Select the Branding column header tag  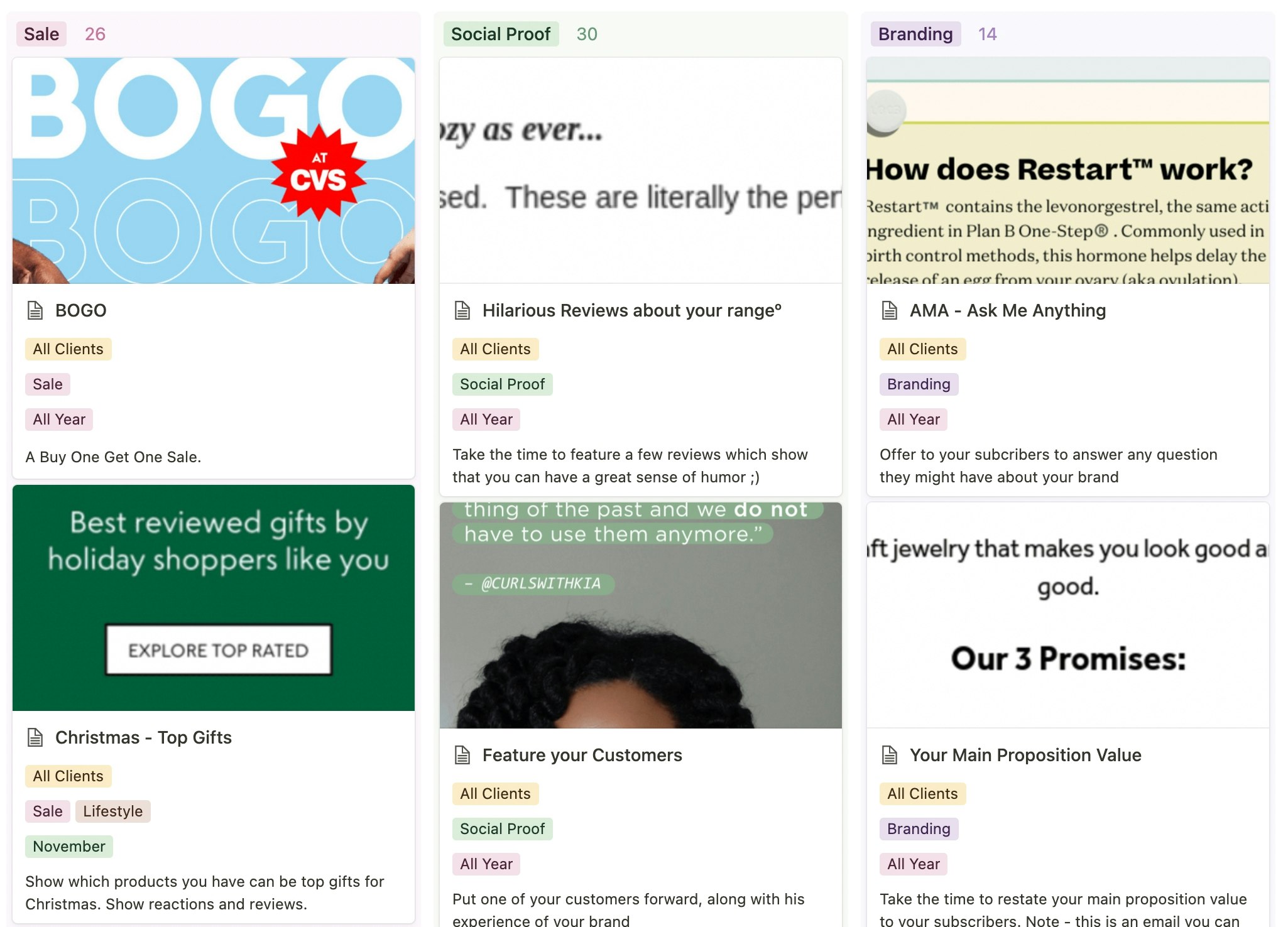click(x=915, y=34)
